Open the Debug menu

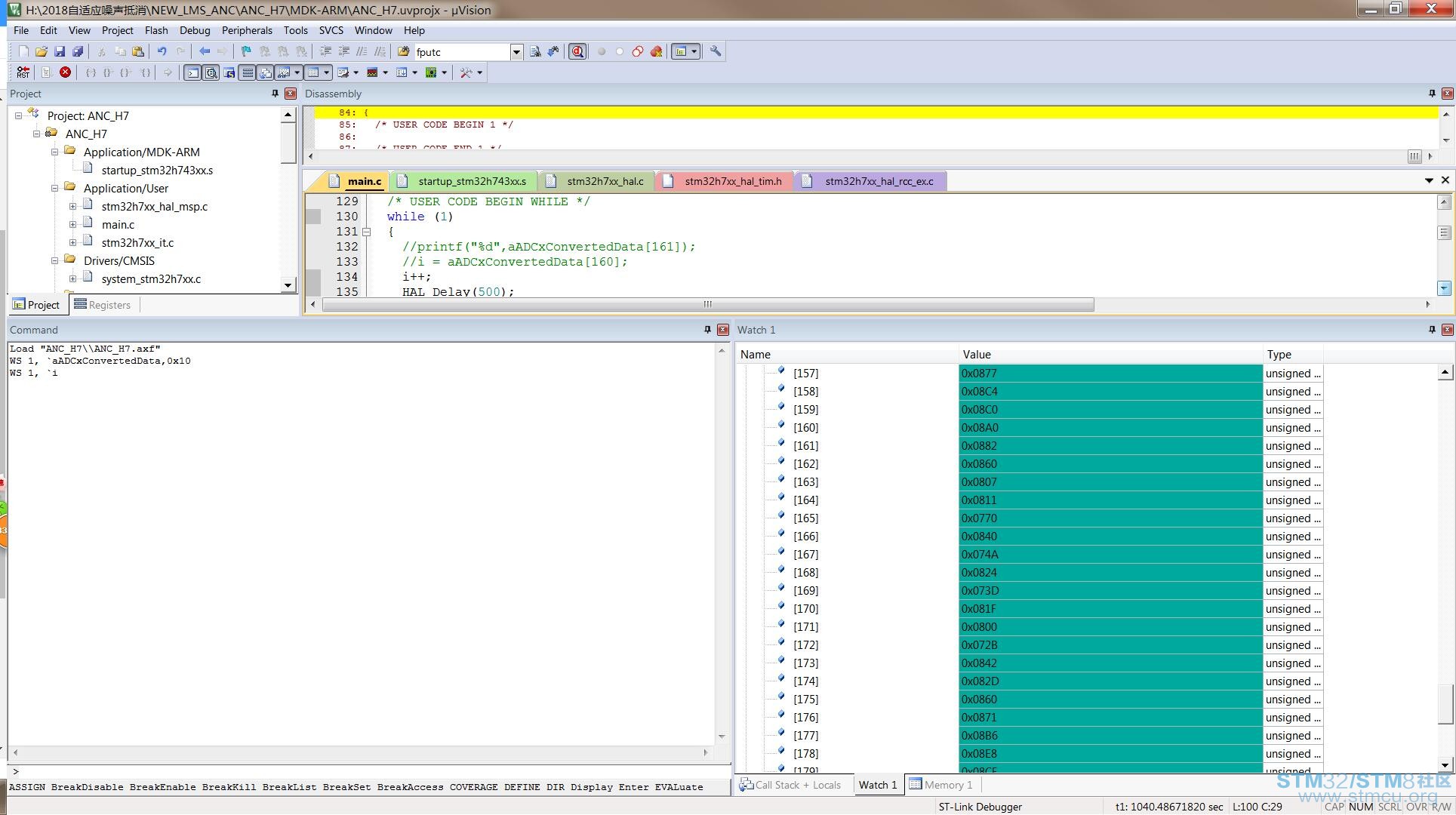click(195, 30)
